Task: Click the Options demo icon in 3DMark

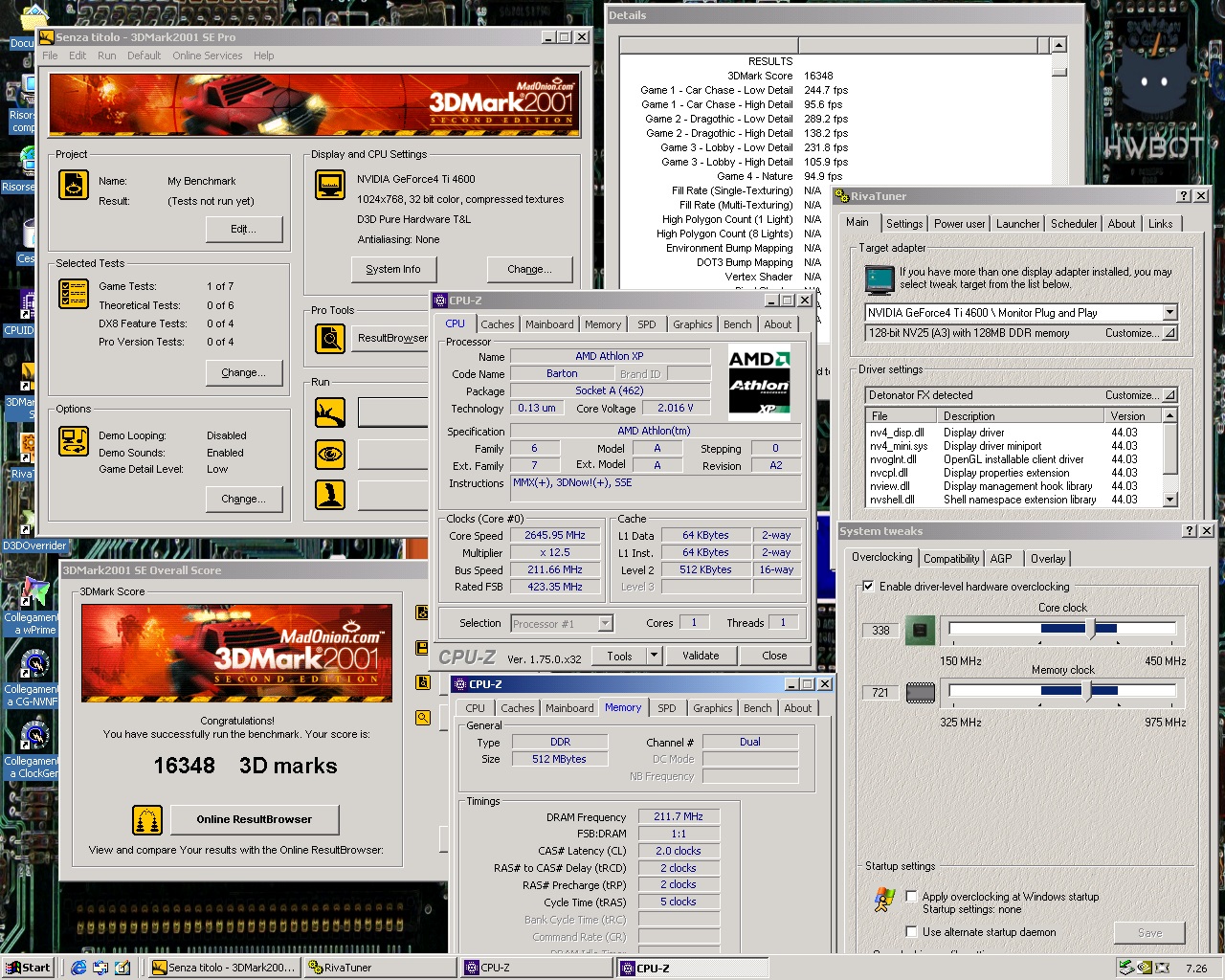Action: tap(74, 440)
